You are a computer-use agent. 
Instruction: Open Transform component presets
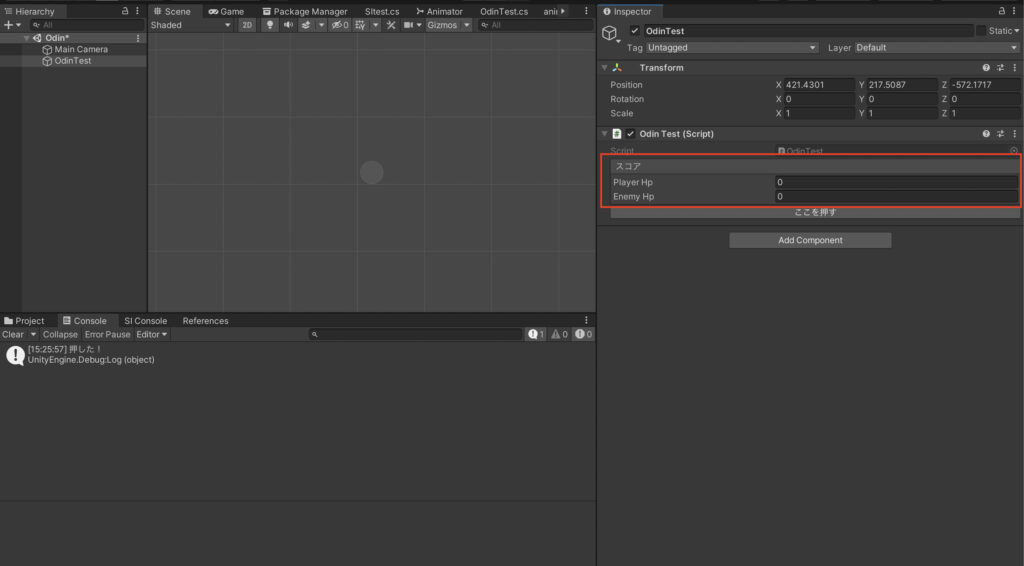[x=1000, y=68]
